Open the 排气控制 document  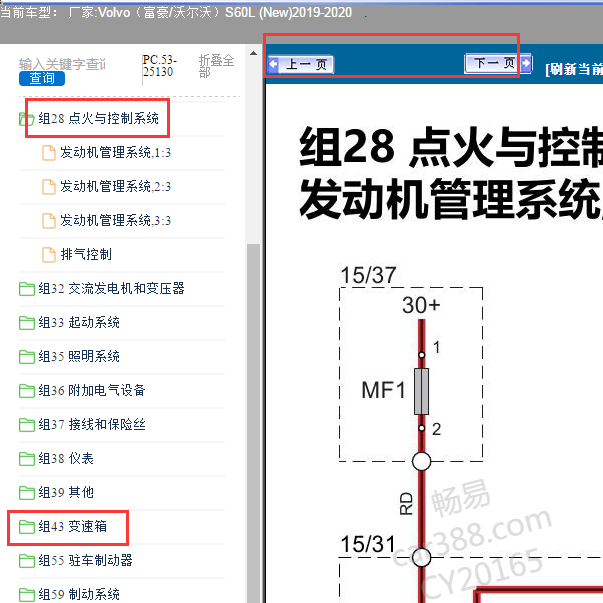click(86, 254)
